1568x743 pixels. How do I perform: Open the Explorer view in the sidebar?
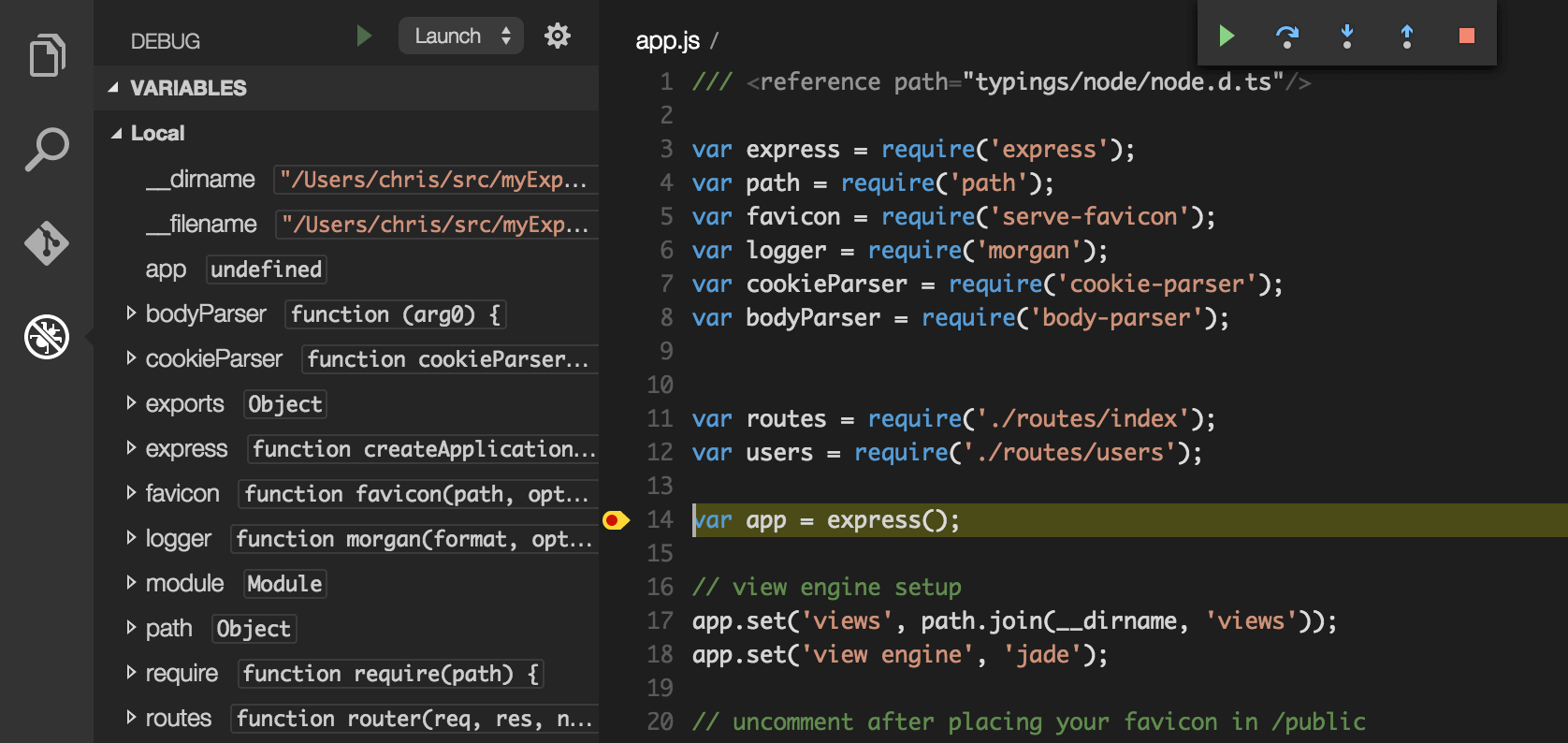tap(47, 55)
